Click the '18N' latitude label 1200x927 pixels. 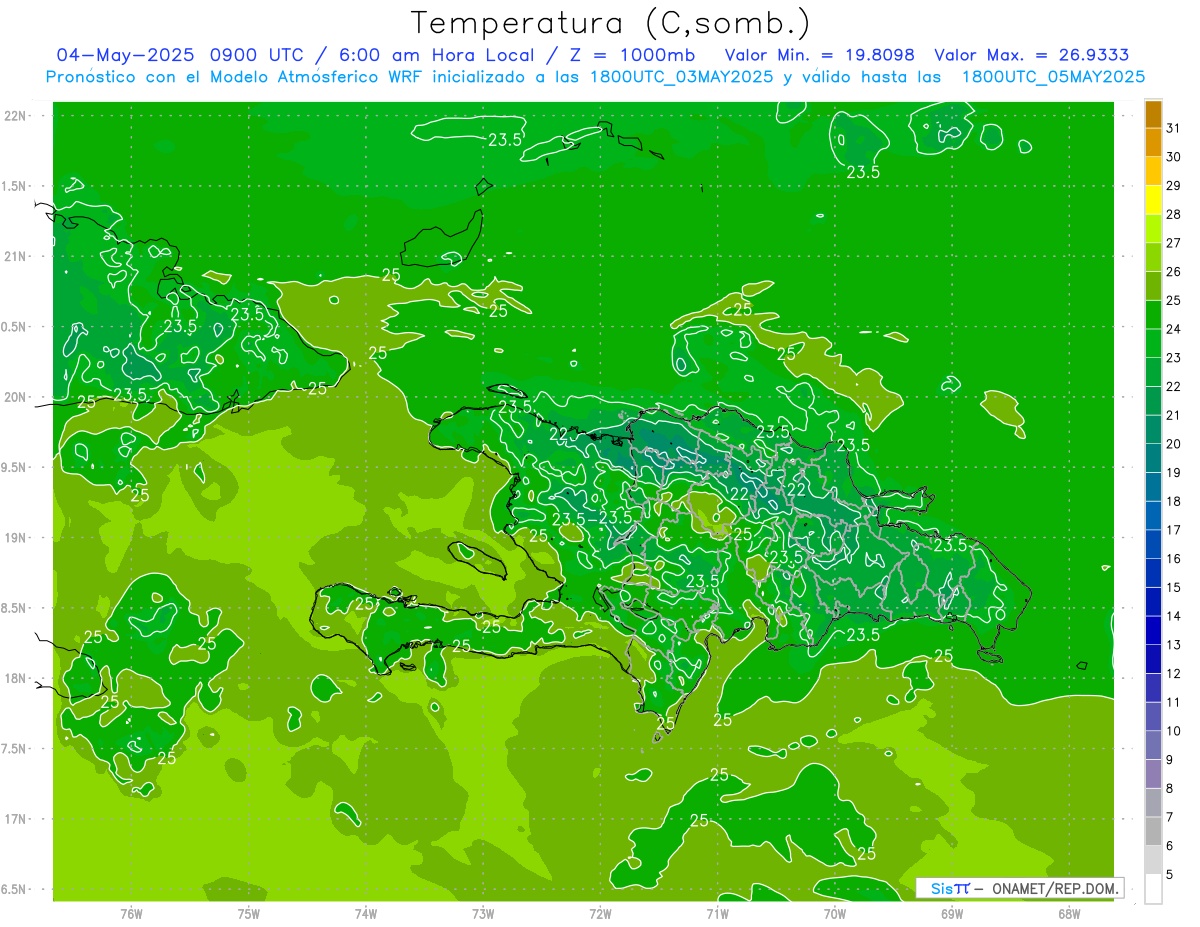click(x=14, y=678)
